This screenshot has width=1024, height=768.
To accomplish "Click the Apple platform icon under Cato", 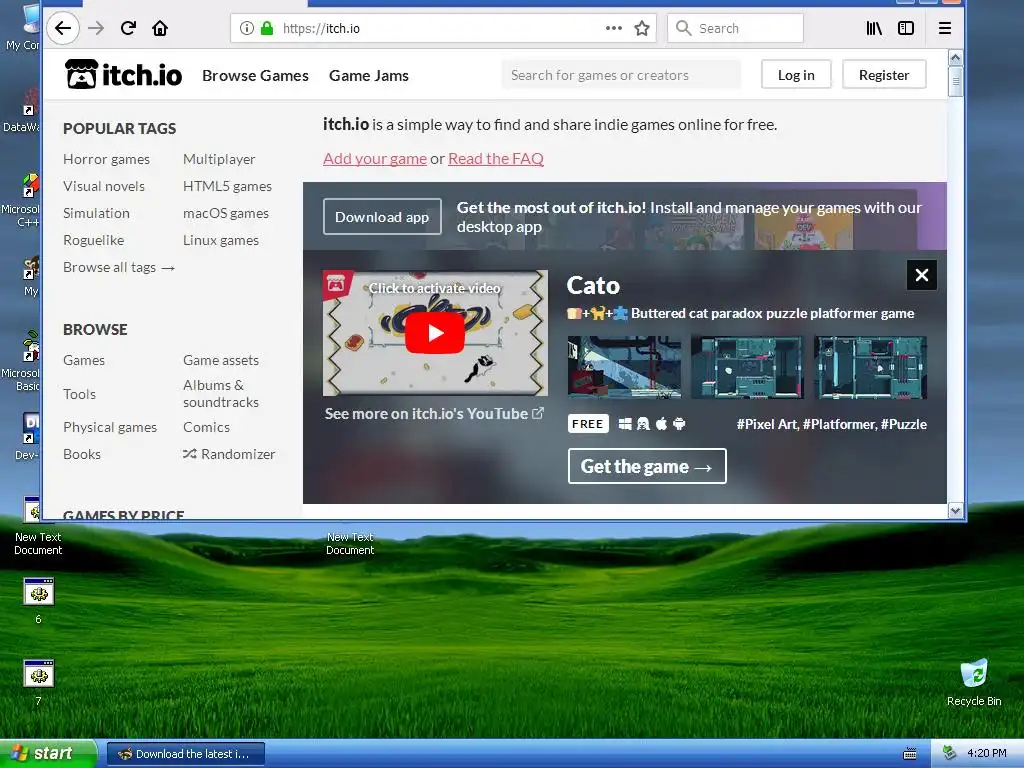I will click(661, 424).
